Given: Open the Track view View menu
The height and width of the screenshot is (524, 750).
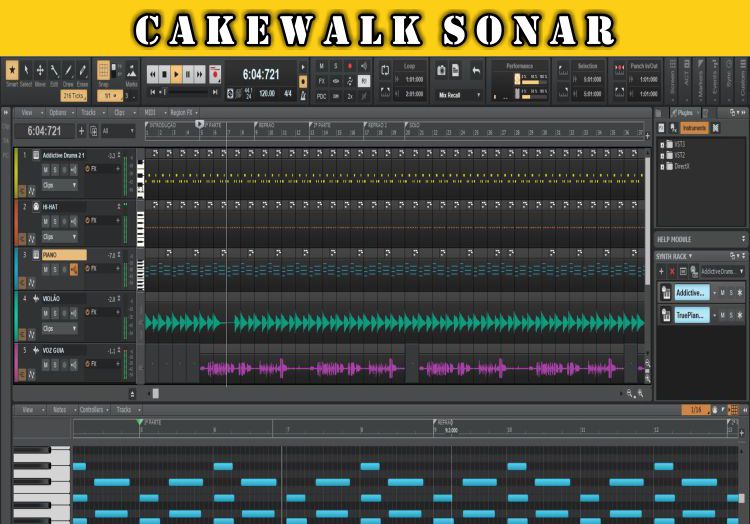Looking at the screenshot, I should (29, 113).
